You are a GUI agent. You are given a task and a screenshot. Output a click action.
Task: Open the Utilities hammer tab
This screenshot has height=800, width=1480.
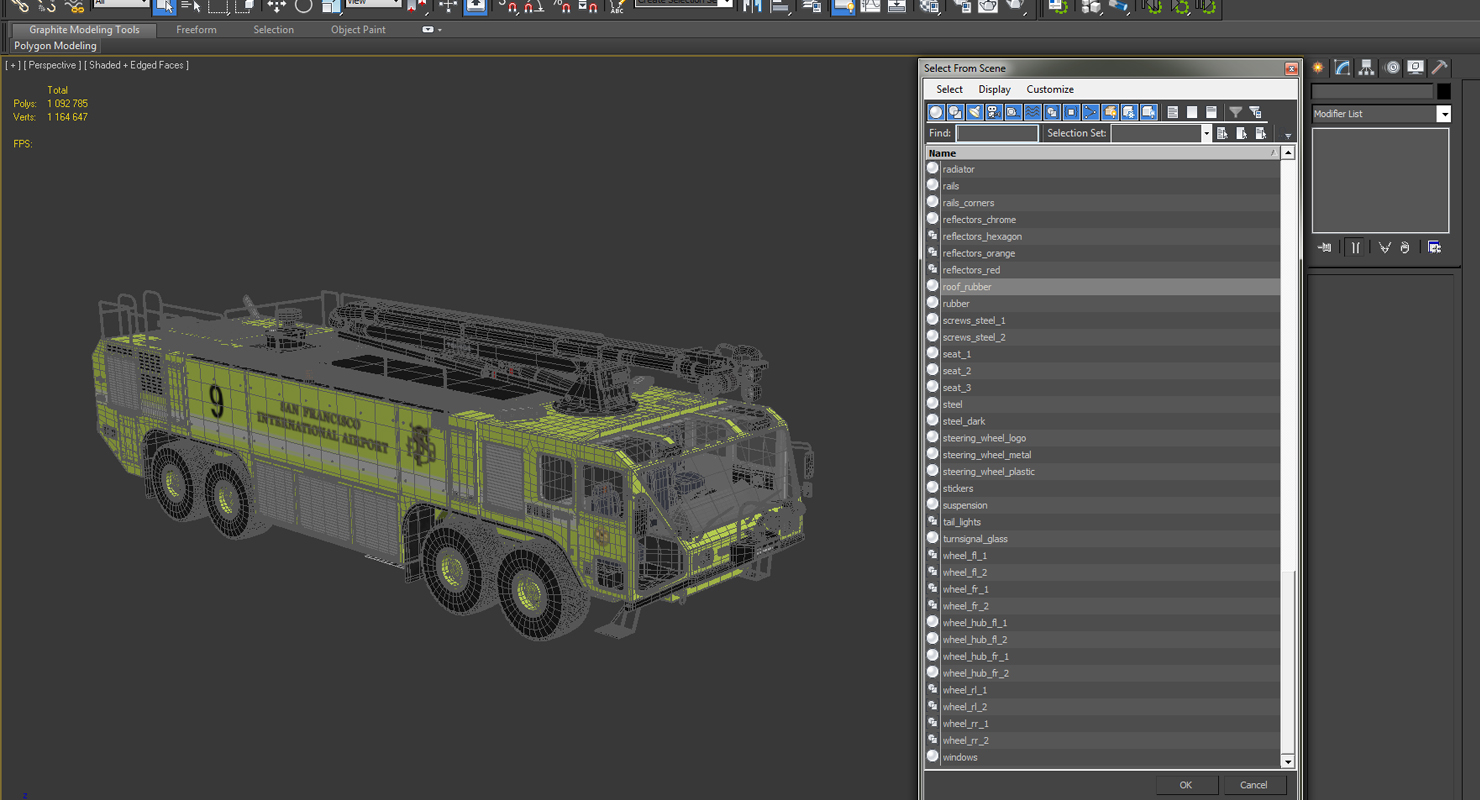1439,68
